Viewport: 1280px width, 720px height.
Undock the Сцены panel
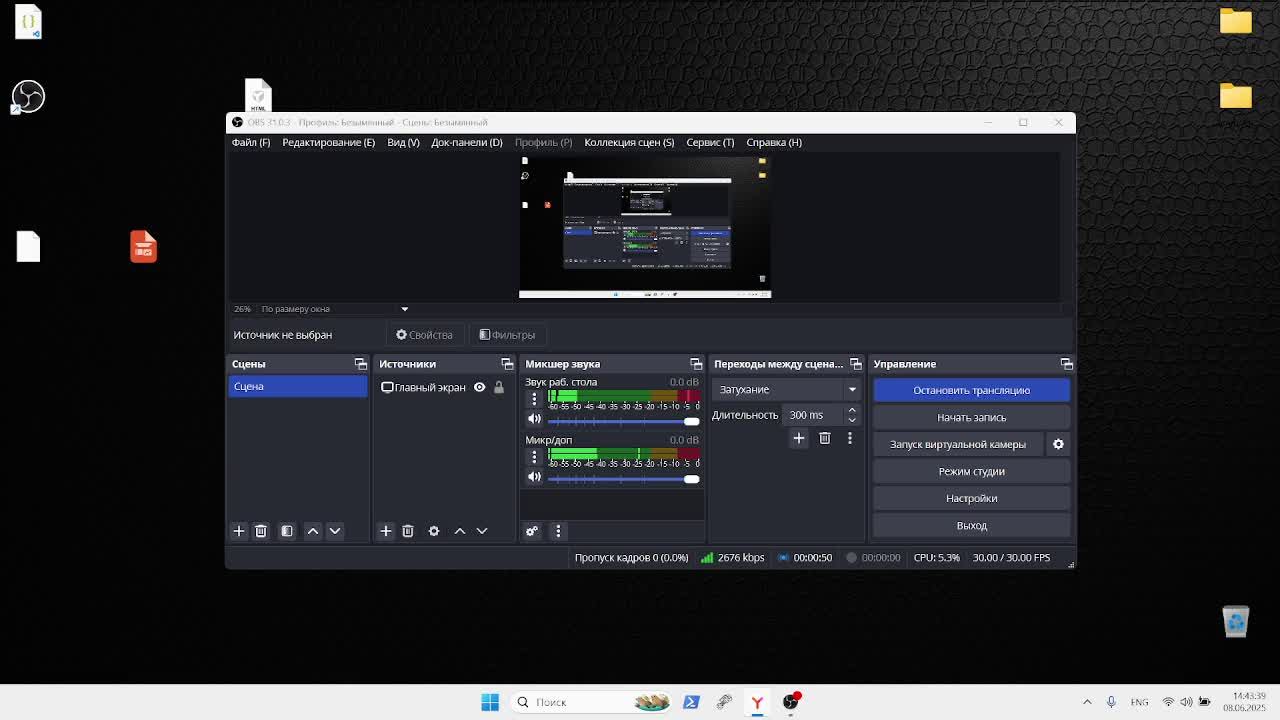coord(361,364)
